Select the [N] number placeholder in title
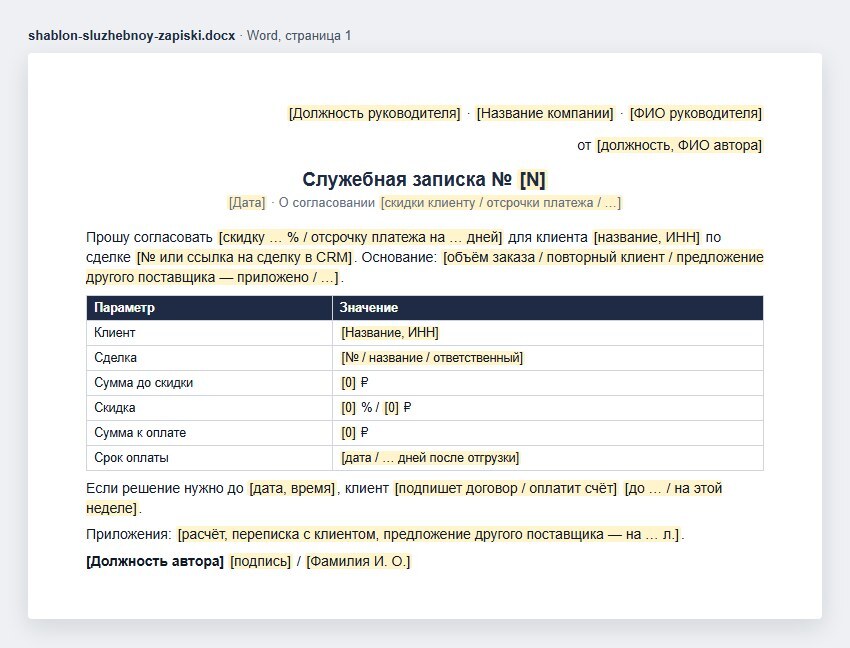This screenshot has width=850, height=648. (x=532, y=179)
